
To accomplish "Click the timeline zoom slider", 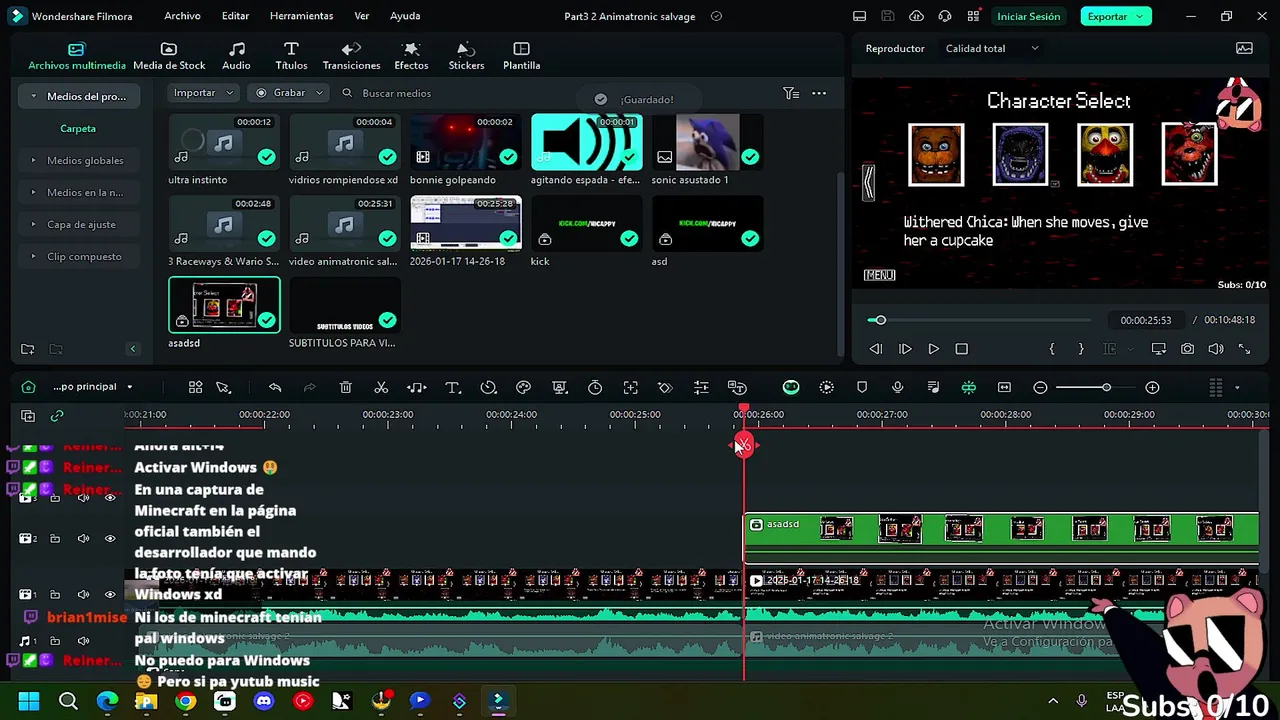I will 1096,387.
